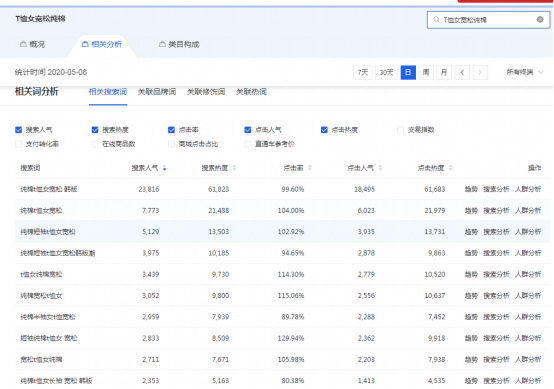
Task: Click the 129.94% click rate cell
Action: coord(291,338)
